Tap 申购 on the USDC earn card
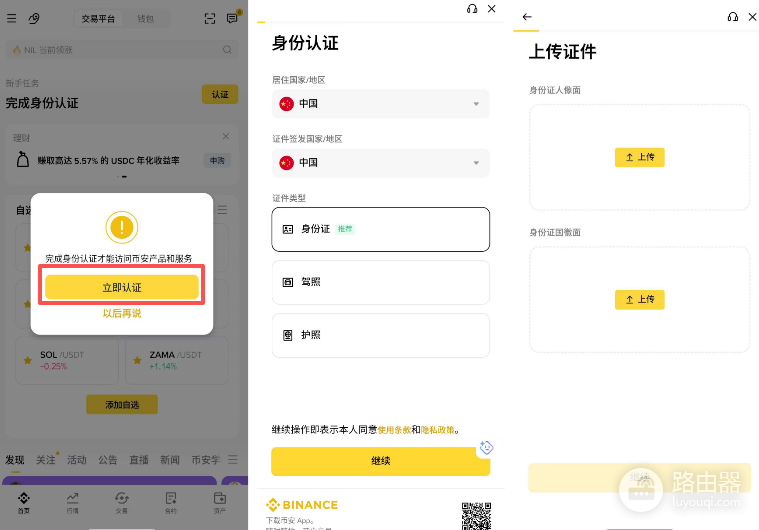Viewport: 759px width, 530px height. [217, 160]
